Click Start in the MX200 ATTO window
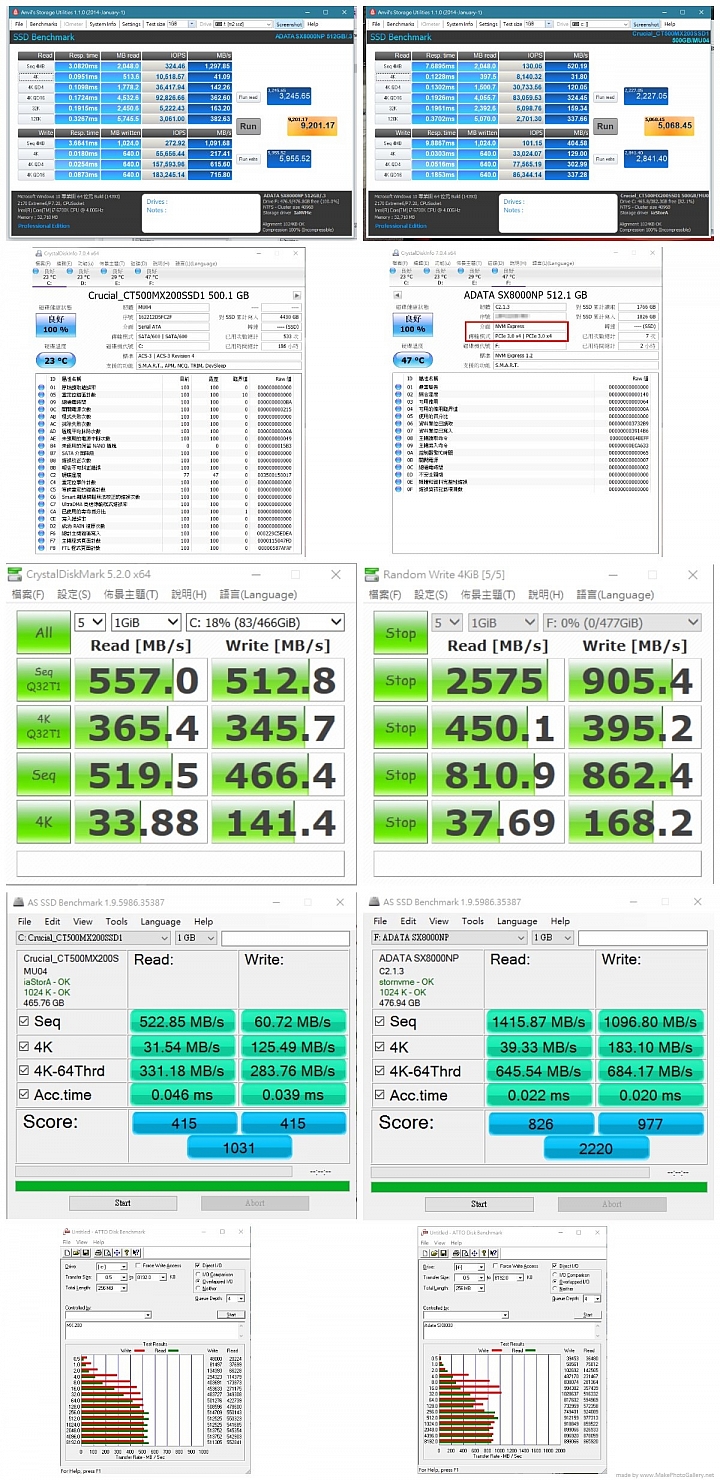 (x=231, y=1314)
